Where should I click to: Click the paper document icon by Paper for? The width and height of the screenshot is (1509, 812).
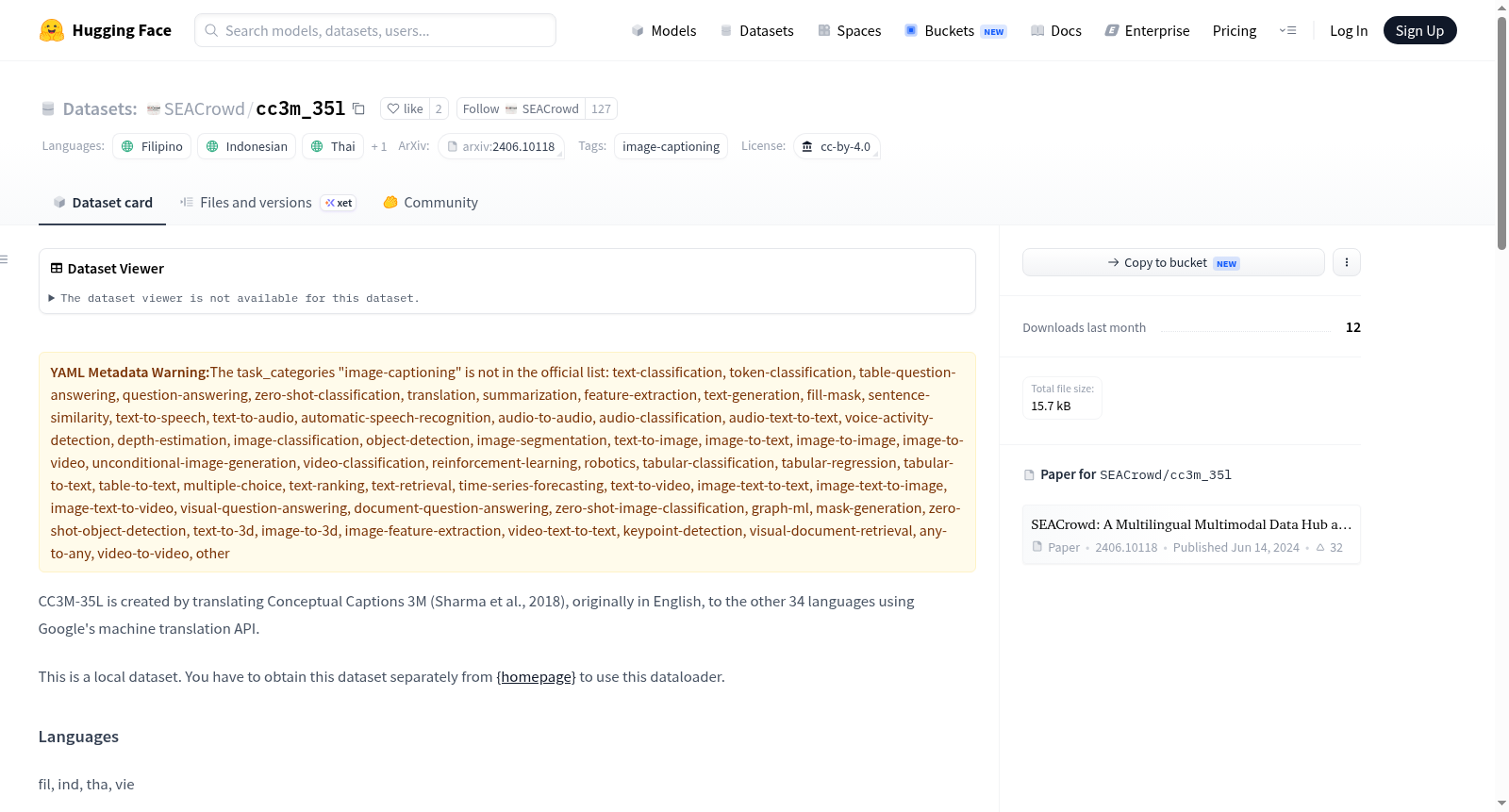coord(1029,475)
